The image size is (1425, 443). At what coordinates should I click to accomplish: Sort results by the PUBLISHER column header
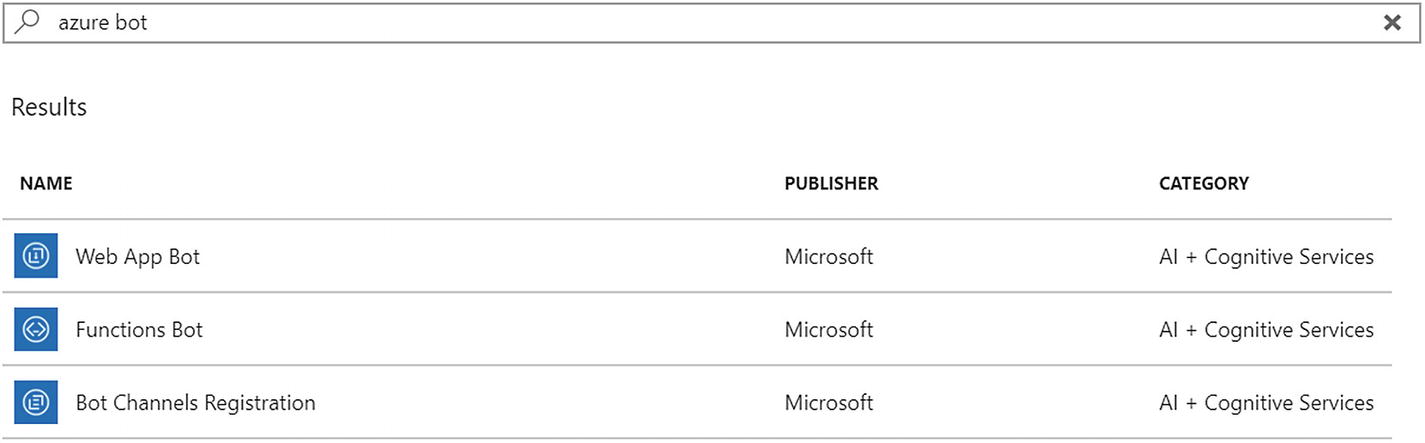[831, 184]
